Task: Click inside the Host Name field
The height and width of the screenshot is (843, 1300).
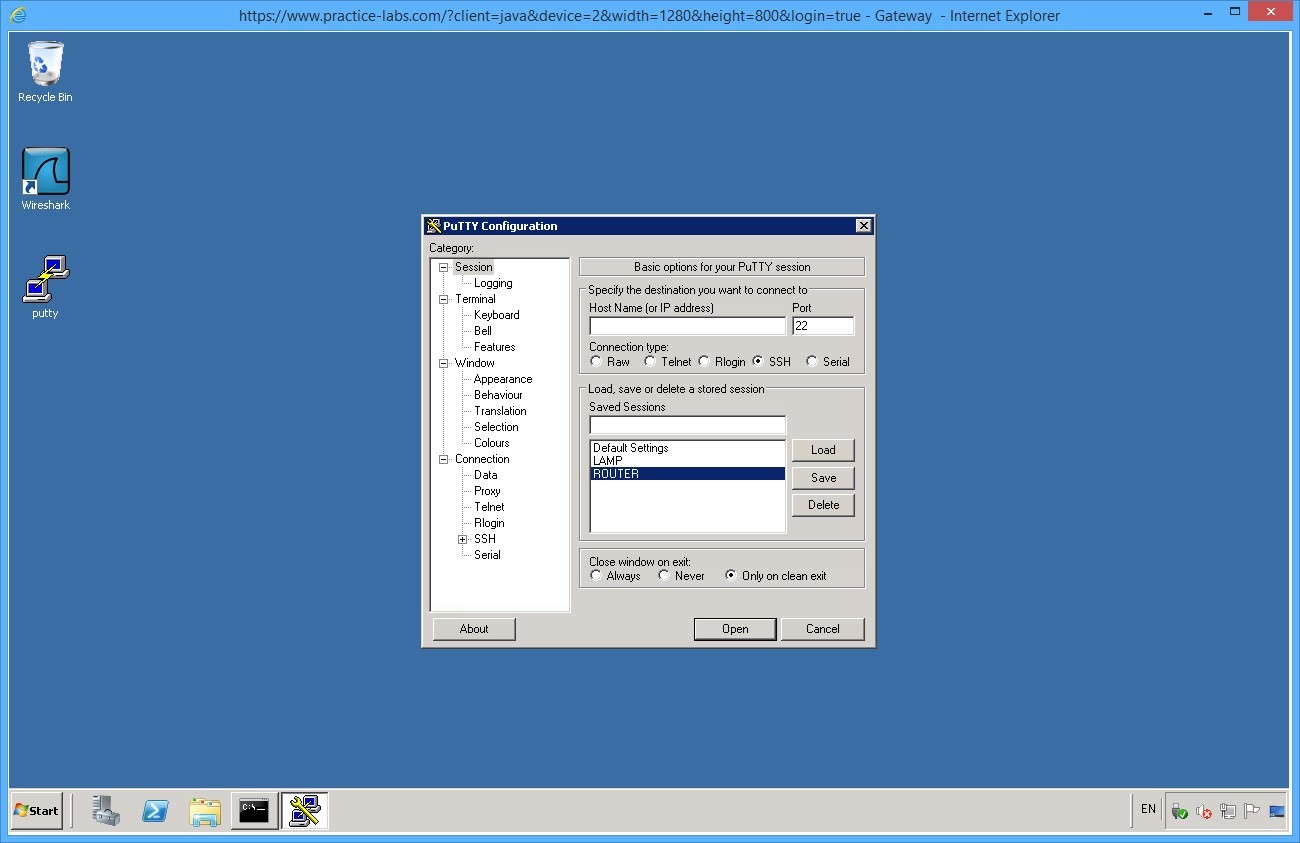Action: click(686, 325)
